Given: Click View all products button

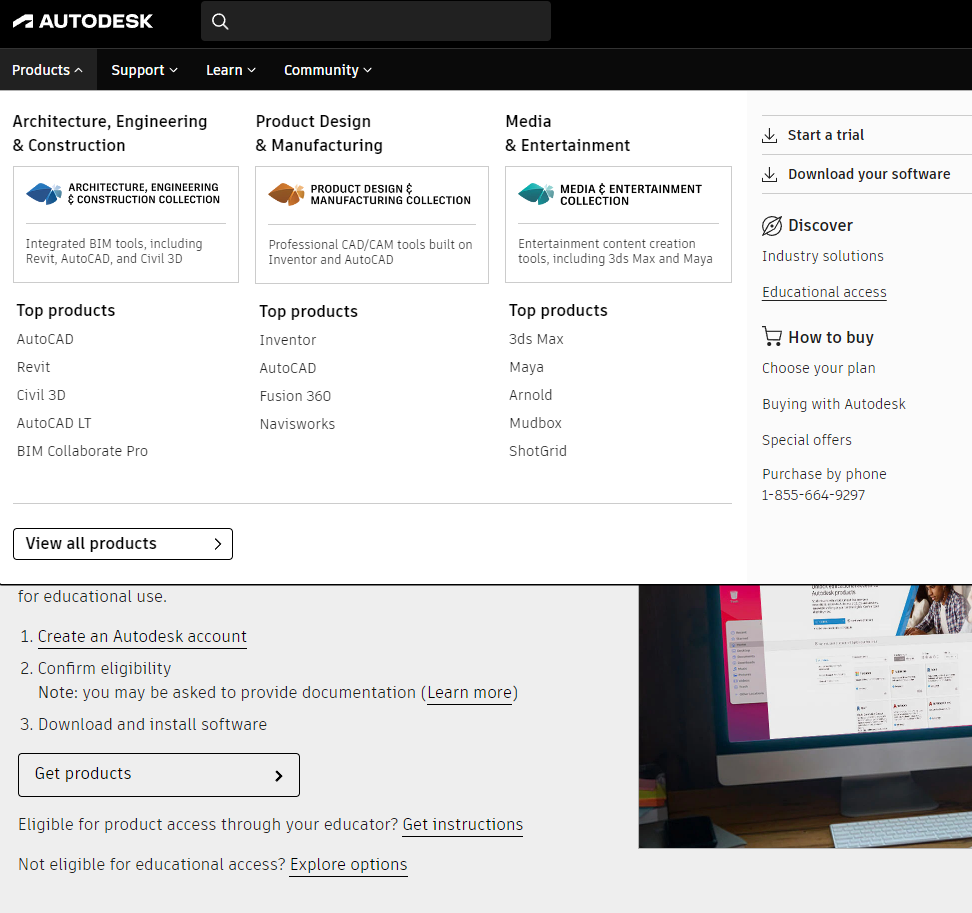Looking at the screenshot, I should pyautogui.click(x=123, y=544).
